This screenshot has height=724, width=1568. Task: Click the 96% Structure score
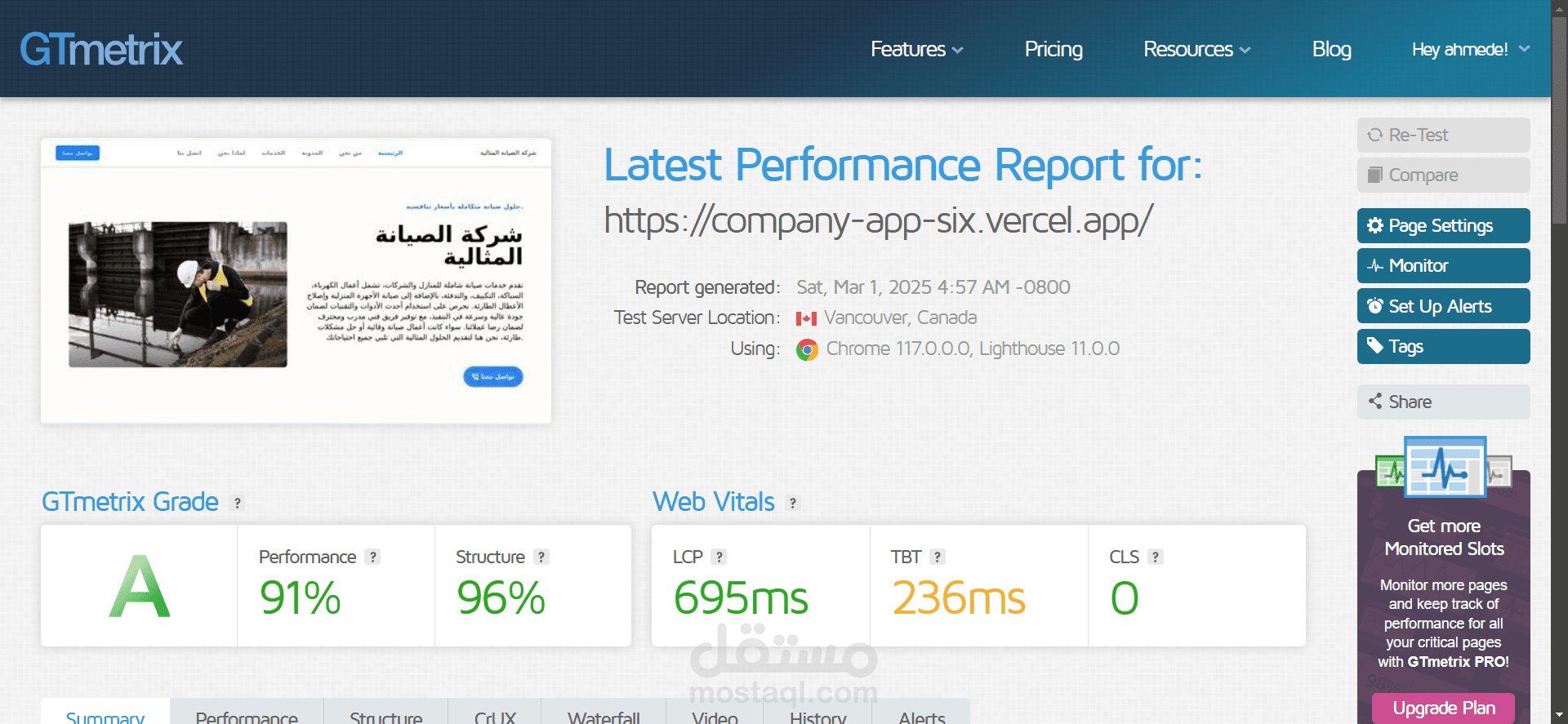501,597
